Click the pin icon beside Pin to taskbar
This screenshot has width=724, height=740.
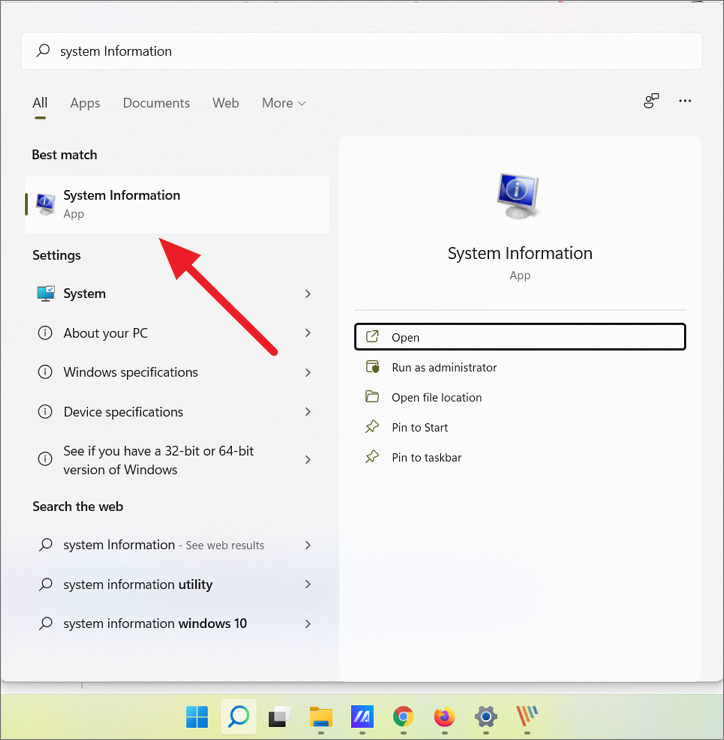tap(372, 457)
